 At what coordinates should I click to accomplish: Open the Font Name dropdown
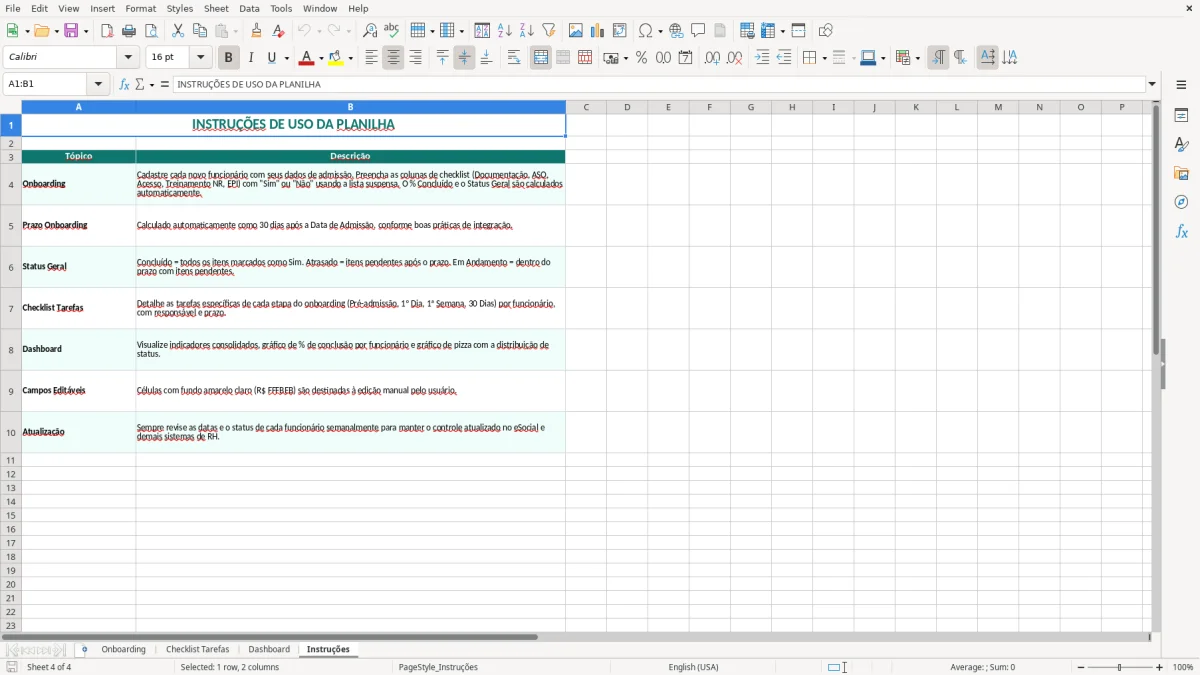point(128,58)
